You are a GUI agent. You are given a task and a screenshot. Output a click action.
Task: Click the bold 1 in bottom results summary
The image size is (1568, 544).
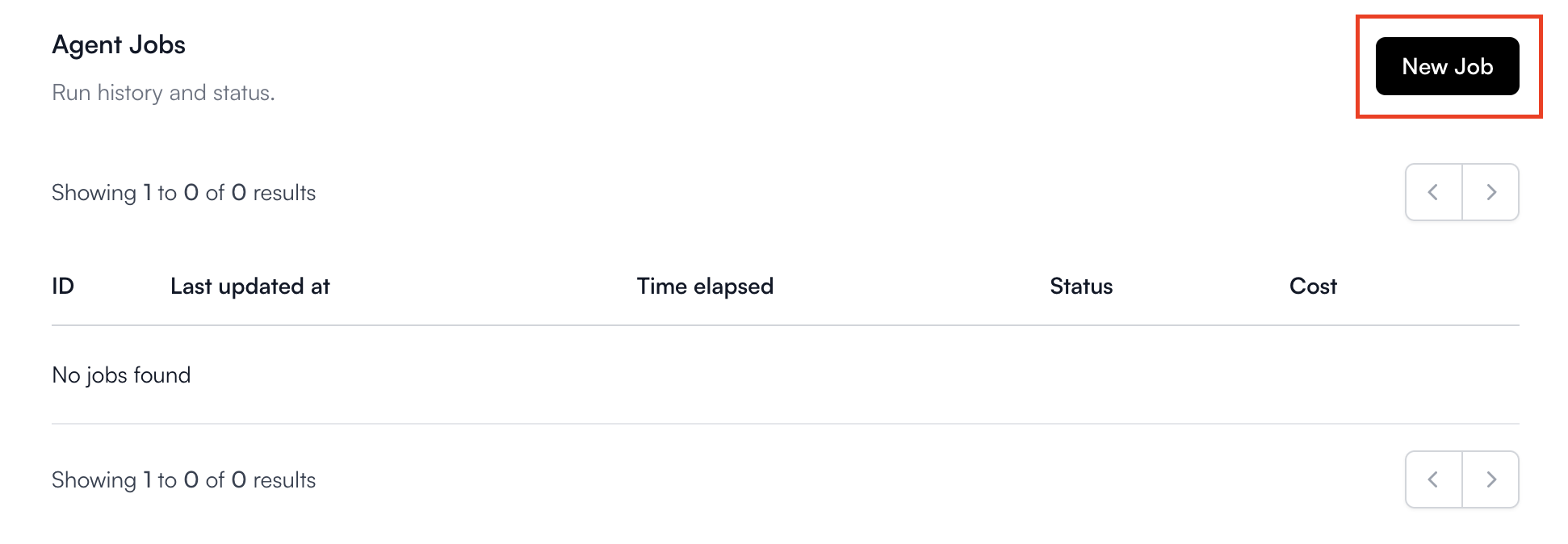point(147,480)
